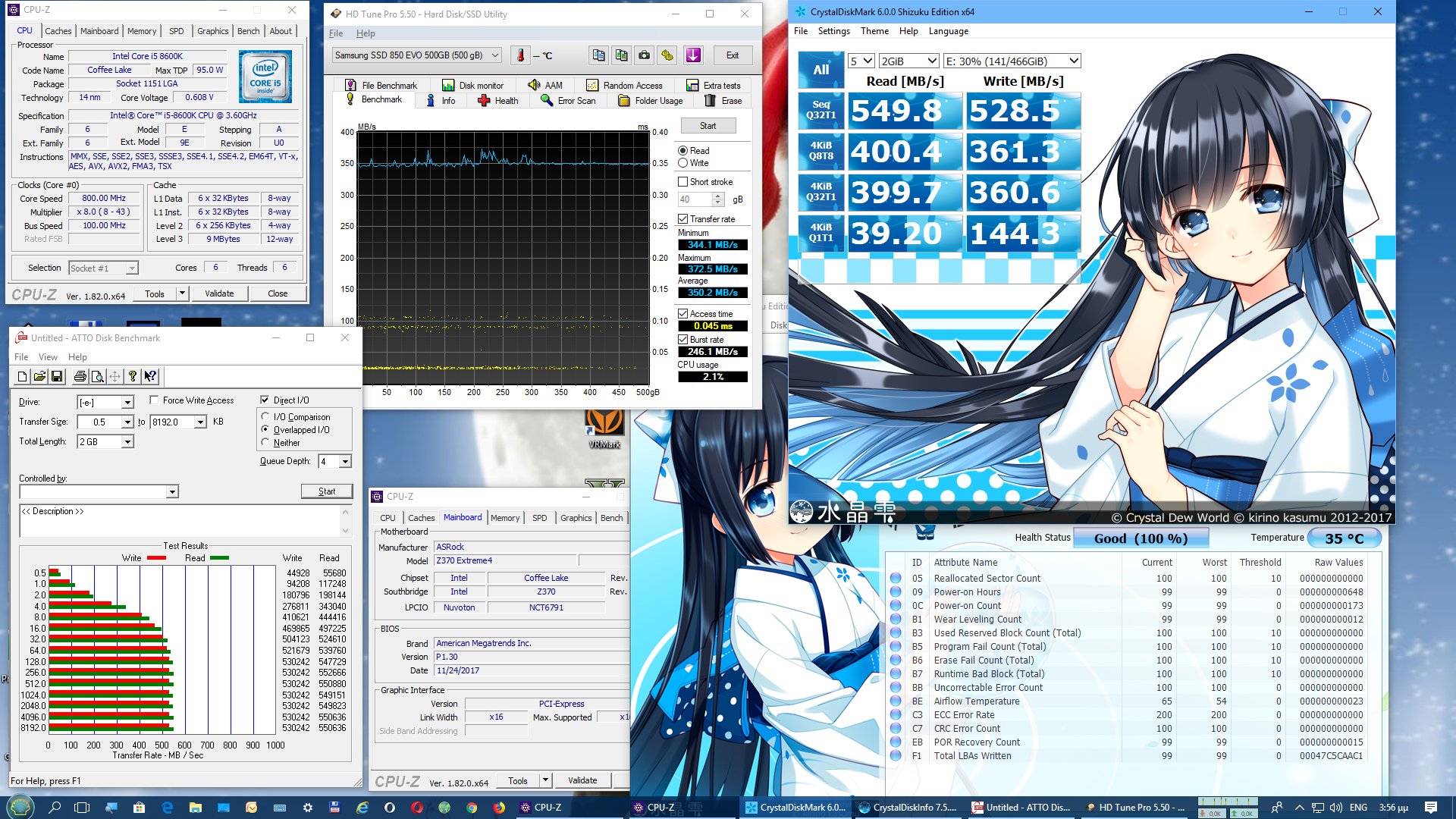
Task: Click the print icon in ATTO toolbar
Action: pos(80,376)
